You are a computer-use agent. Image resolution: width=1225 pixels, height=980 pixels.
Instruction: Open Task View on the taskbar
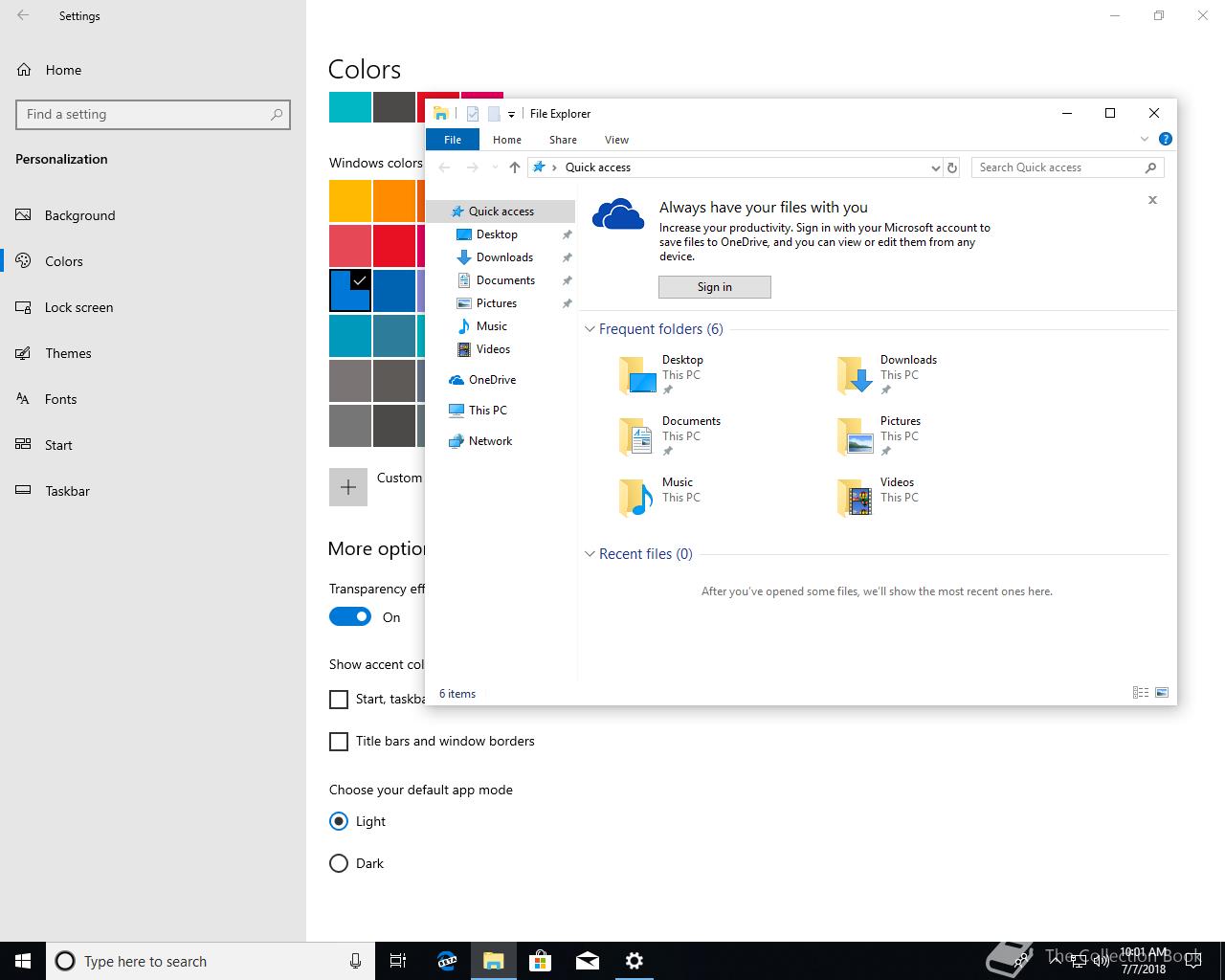(x=398, y=961)
